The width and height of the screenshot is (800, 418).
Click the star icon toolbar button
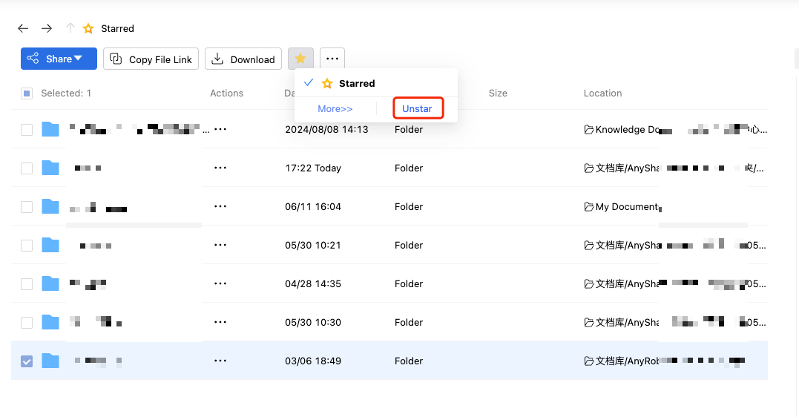[300, 59]
